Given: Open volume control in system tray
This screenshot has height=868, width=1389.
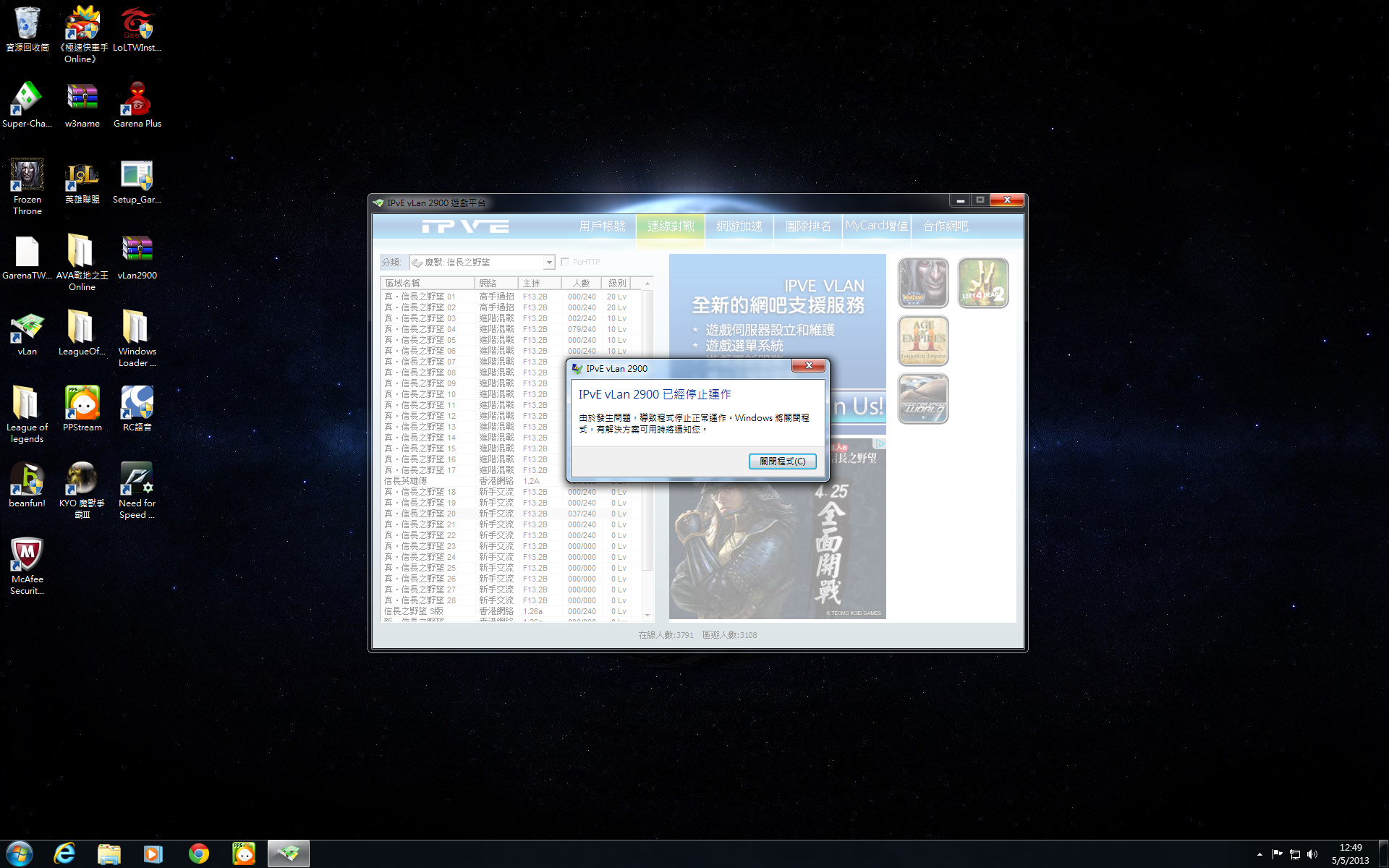Looking at the screenshot, I should (x=1312, y=854).
